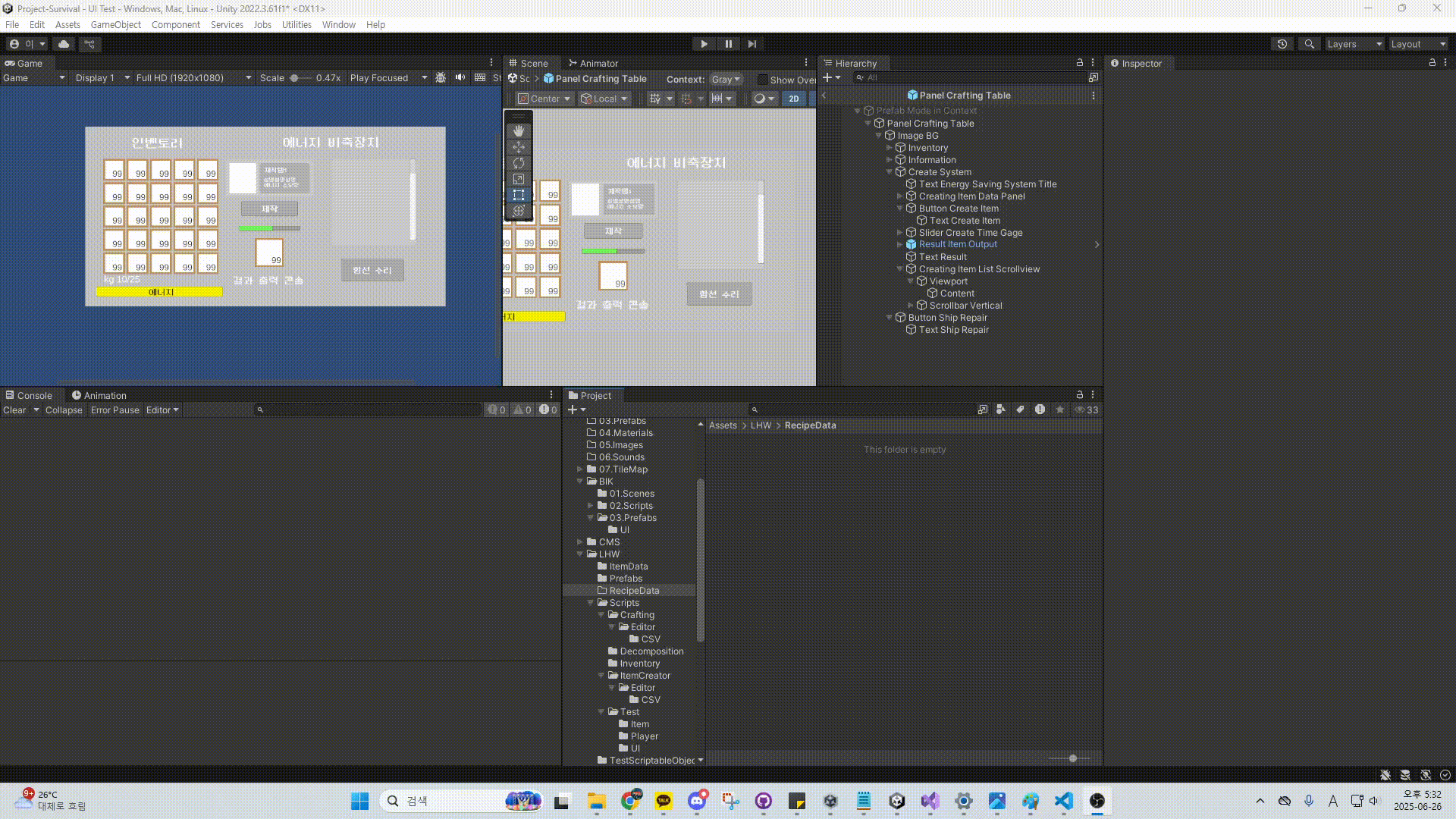Click the Play button

coord(704,44)
